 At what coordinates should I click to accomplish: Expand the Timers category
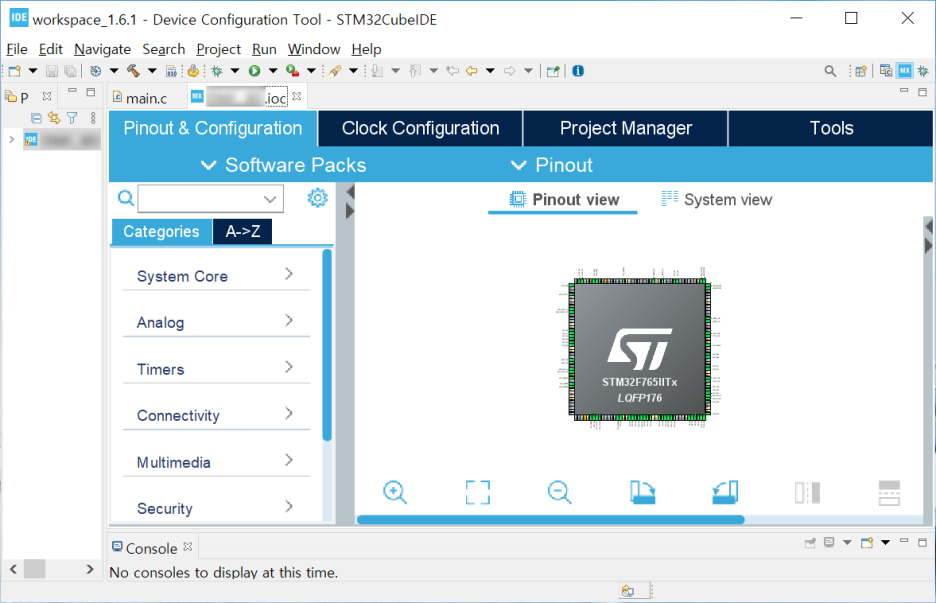[216, 369]
